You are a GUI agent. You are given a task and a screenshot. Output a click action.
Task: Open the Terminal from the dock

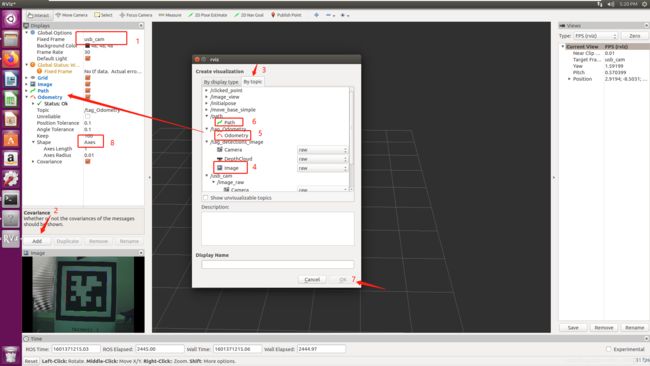click(11, 199)
